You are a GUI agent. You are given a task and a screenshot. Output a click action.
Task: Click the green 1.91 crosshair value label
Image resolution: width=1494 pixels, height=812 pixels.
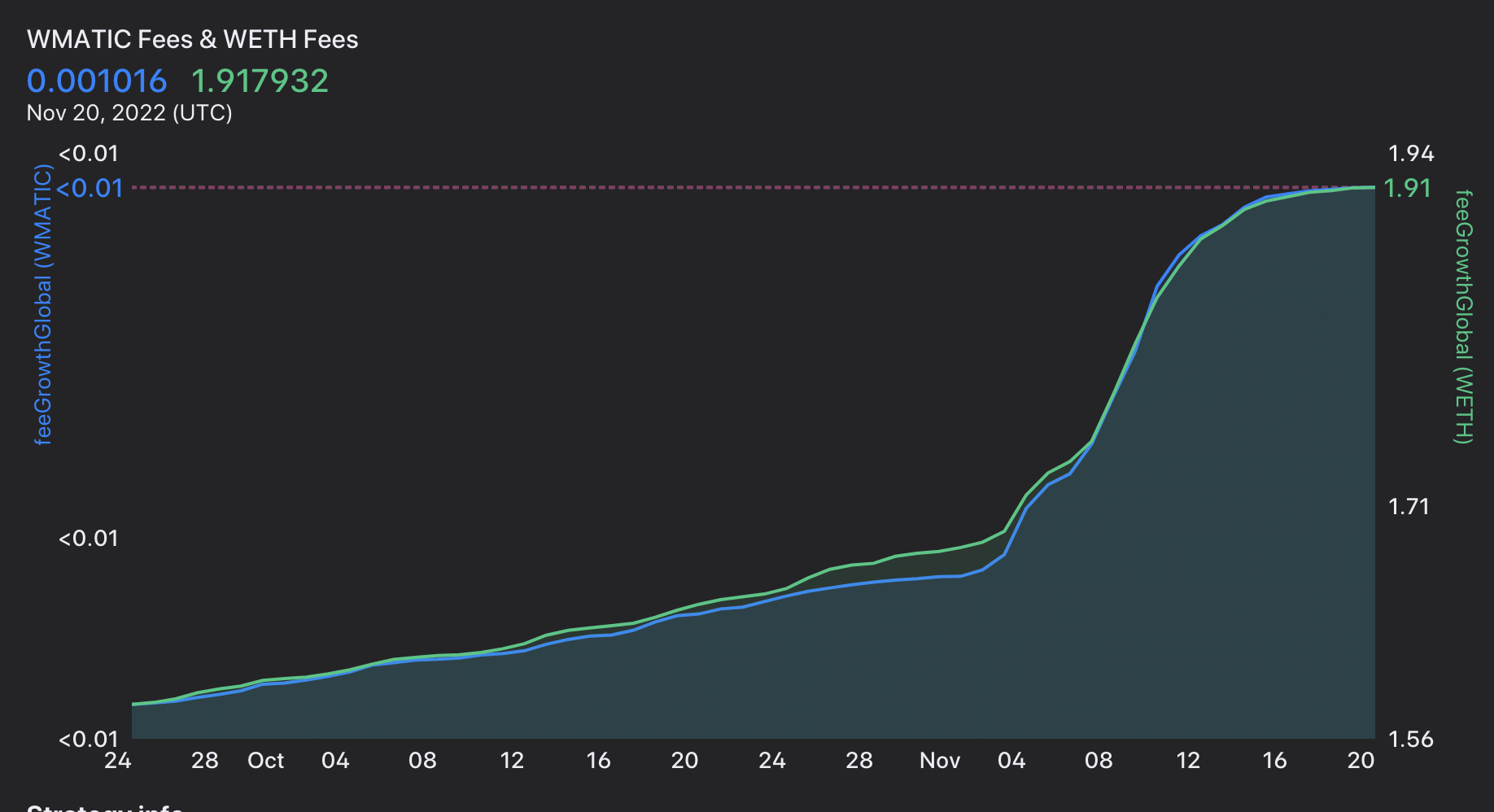(x=1407, y=188)
